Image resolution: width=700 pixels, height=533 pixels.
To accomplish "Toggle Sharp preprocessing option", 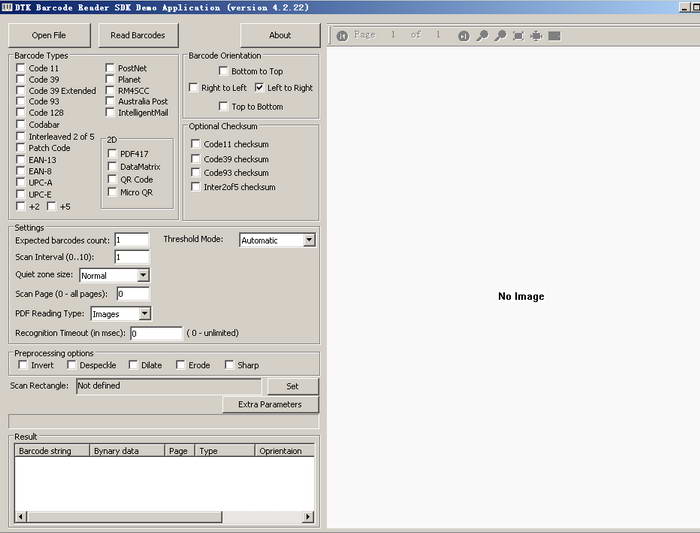I will [229, 365].
